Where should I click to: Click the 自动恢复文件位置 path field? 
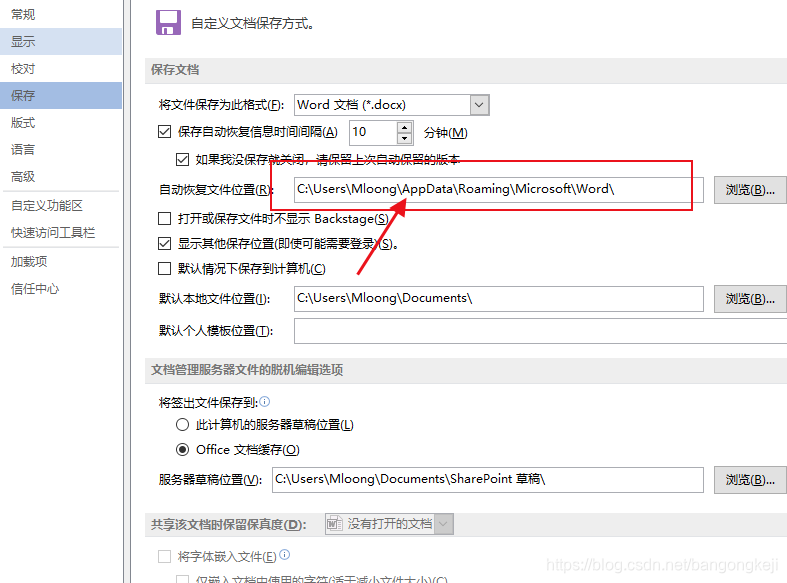pos(498,189)
